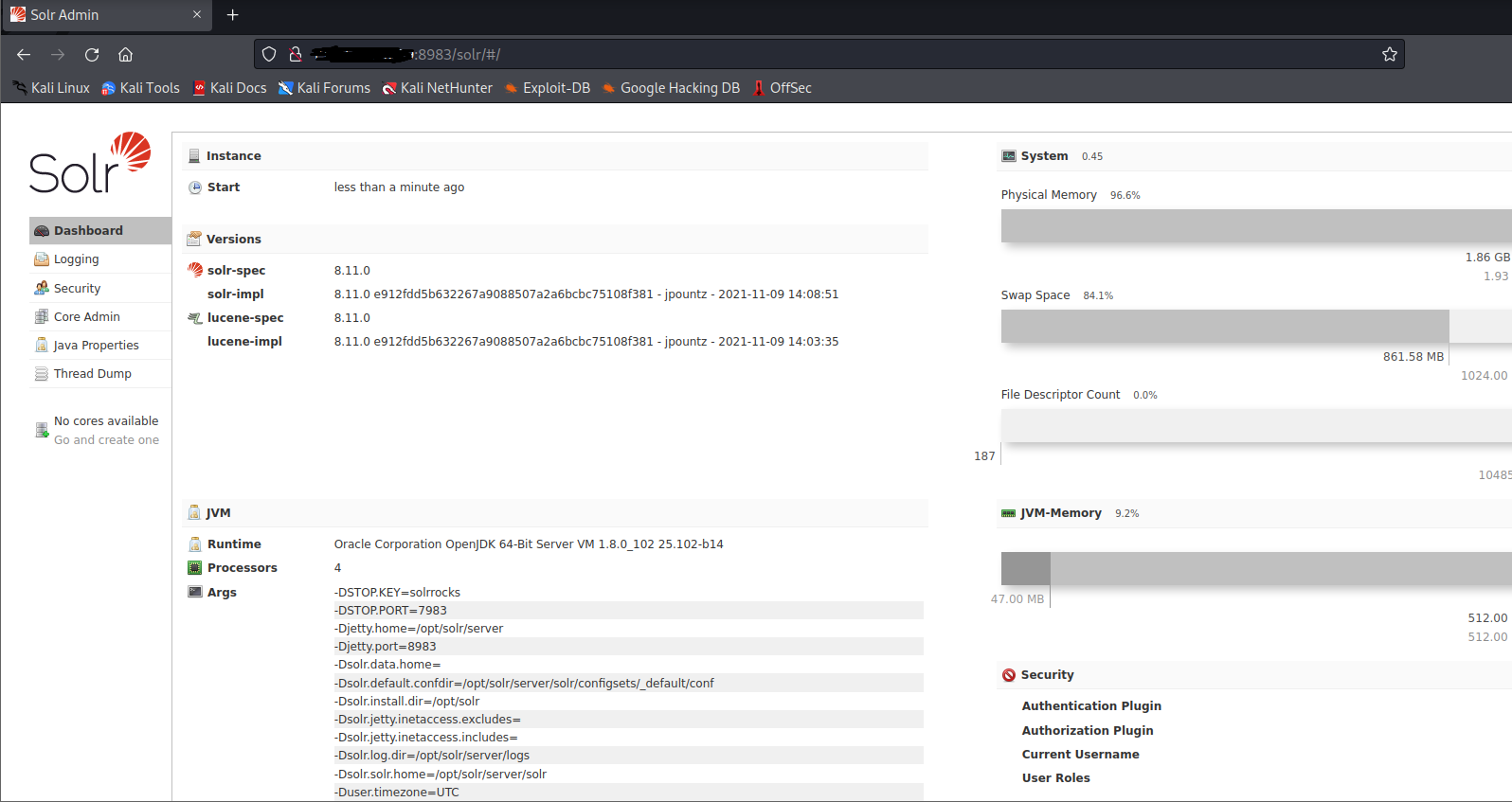Click the insecure connection padlock icon

tap(296, 55)
